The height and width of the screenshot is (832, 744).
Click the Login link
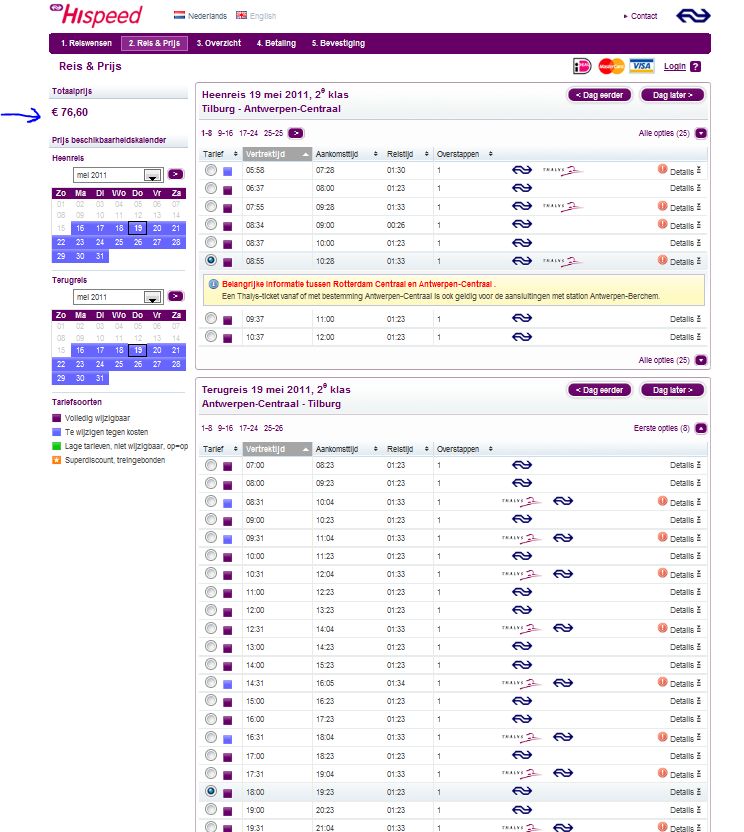click(x=674, y=67)
